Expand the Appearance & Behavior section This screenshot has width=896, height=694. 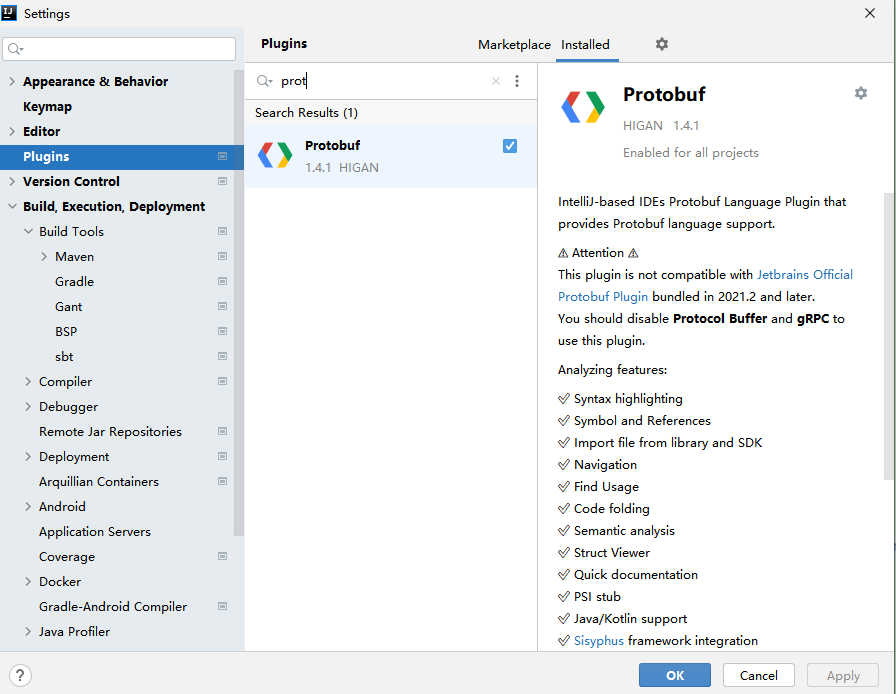click(x=12, y=82)
